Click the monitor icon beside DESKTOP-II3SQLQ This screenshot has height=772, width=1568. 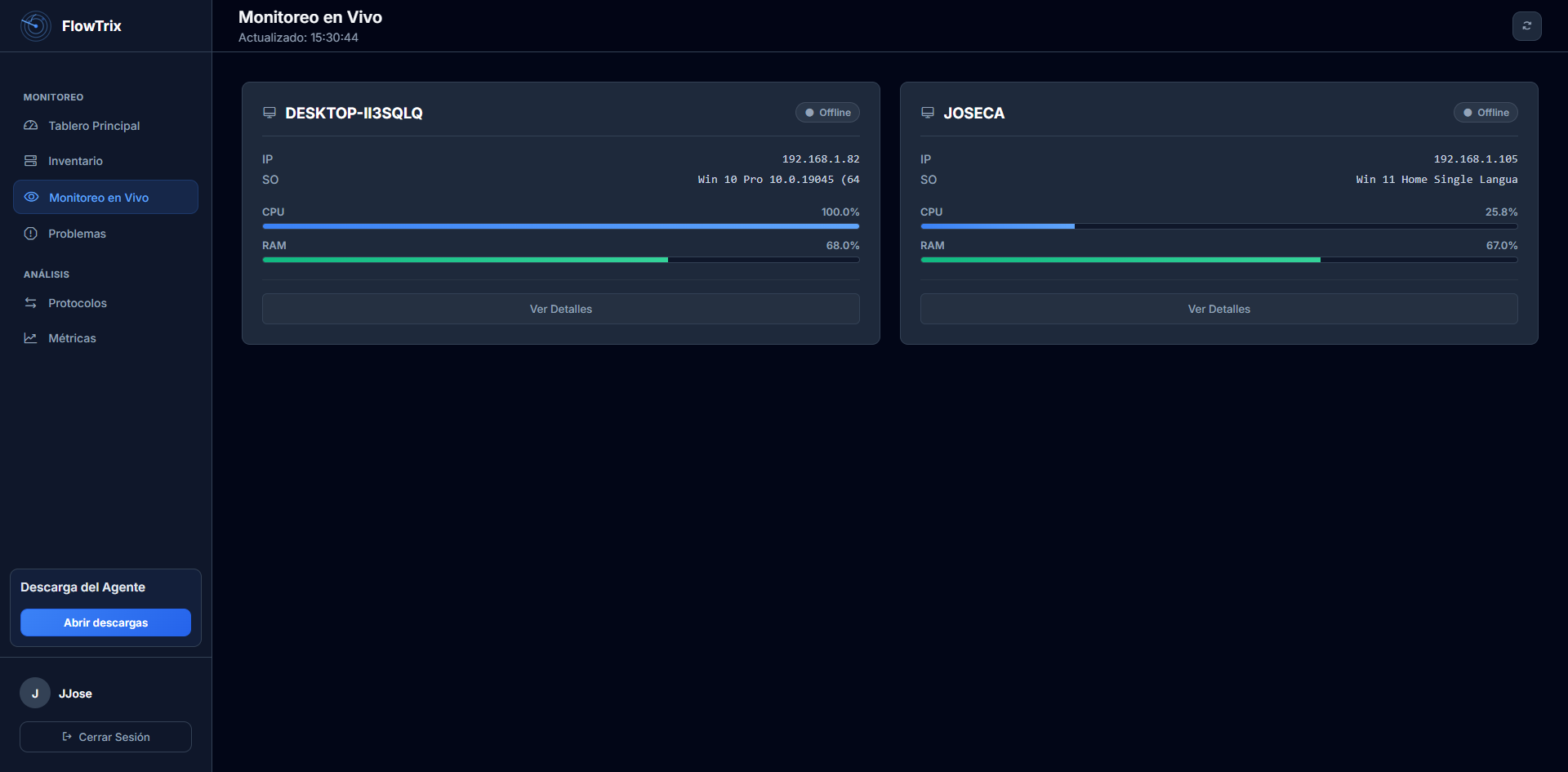pos(269,113)
